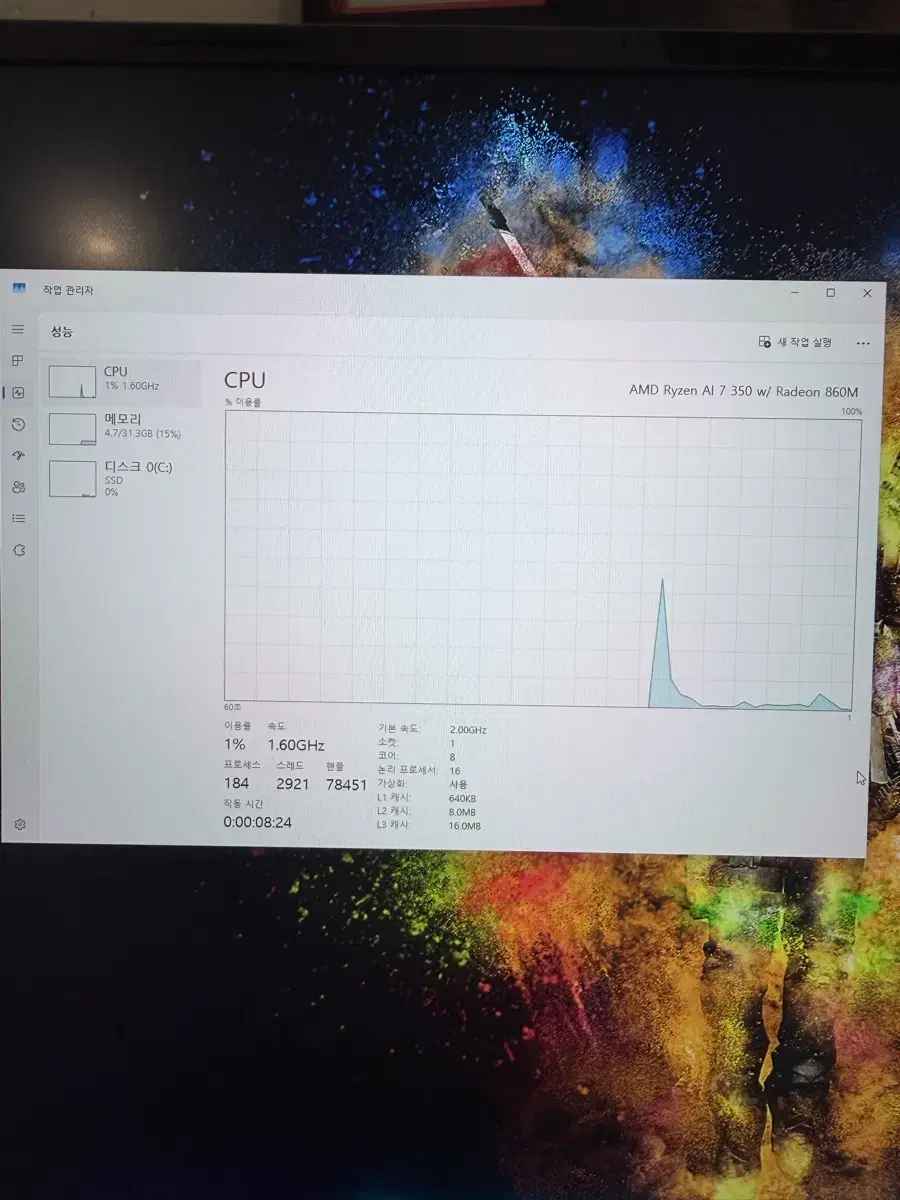This screenshot has height=1200, width=900.
Task: Select the Performance page icon
Action: (x=18, y=393)
